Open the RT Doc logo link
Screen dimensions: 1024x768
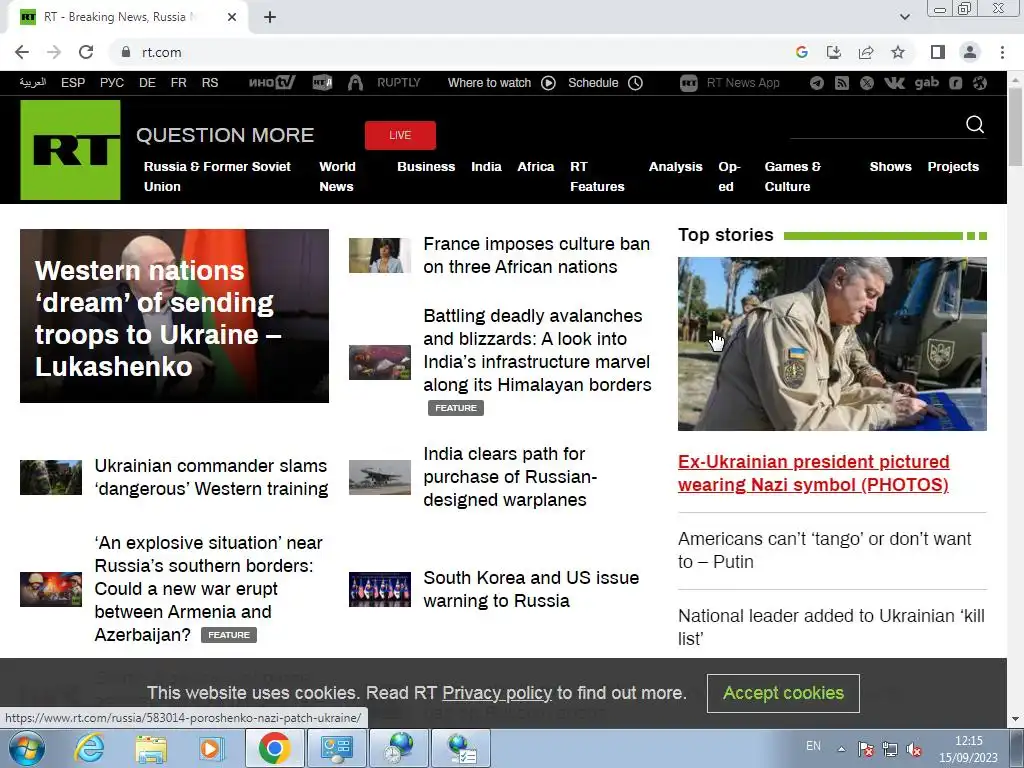322,83
